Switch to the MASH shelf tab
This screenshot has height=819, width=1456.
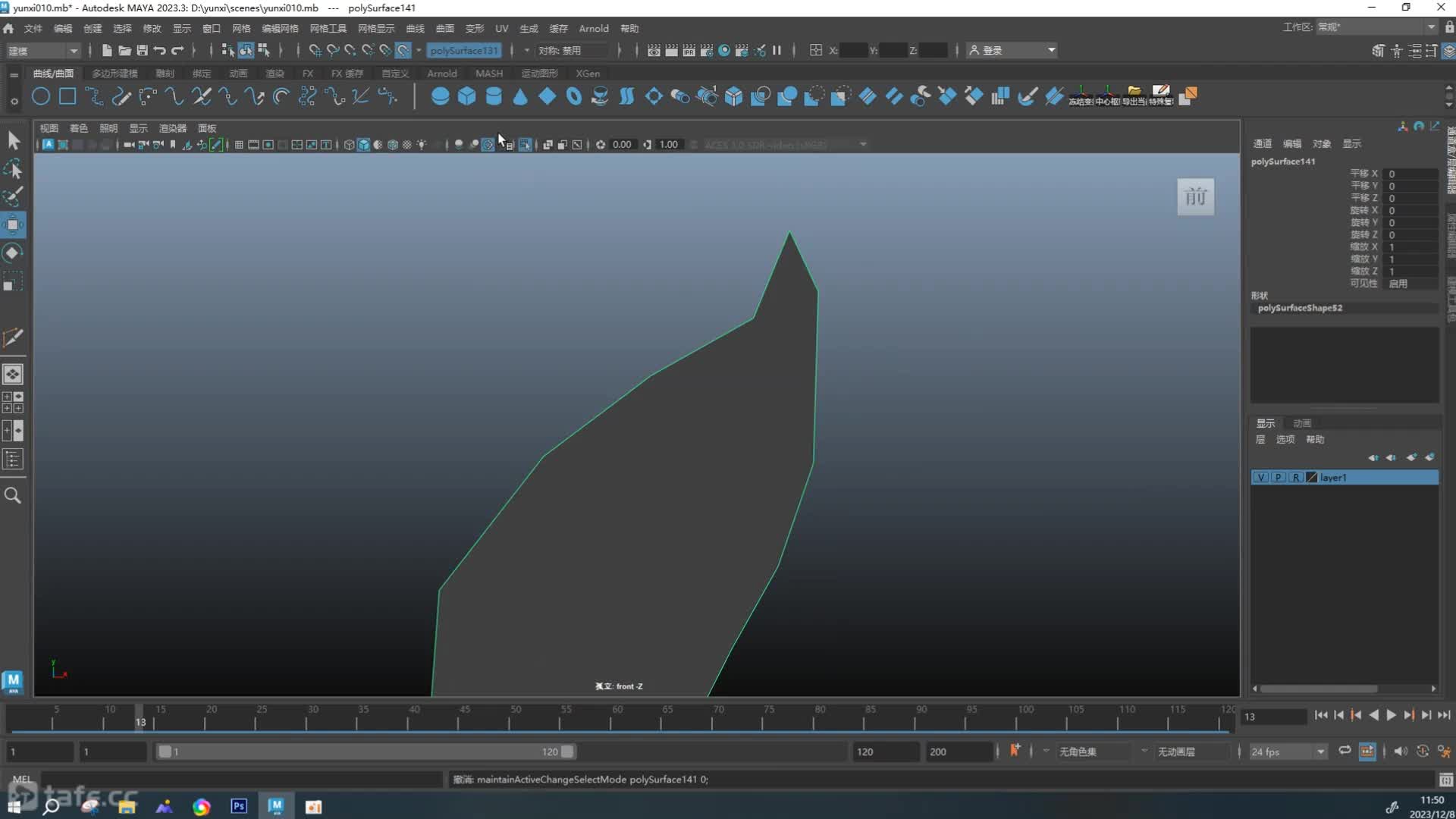coord(489,74)
